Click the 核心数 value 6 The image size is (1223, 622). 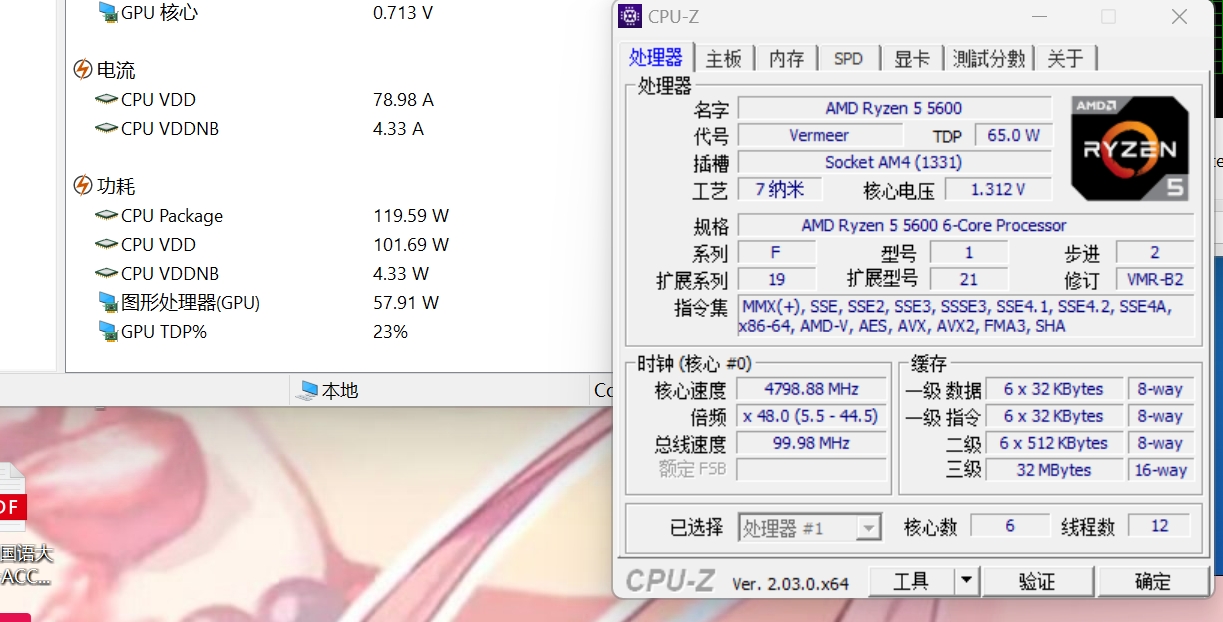[x=1010, y=526]
